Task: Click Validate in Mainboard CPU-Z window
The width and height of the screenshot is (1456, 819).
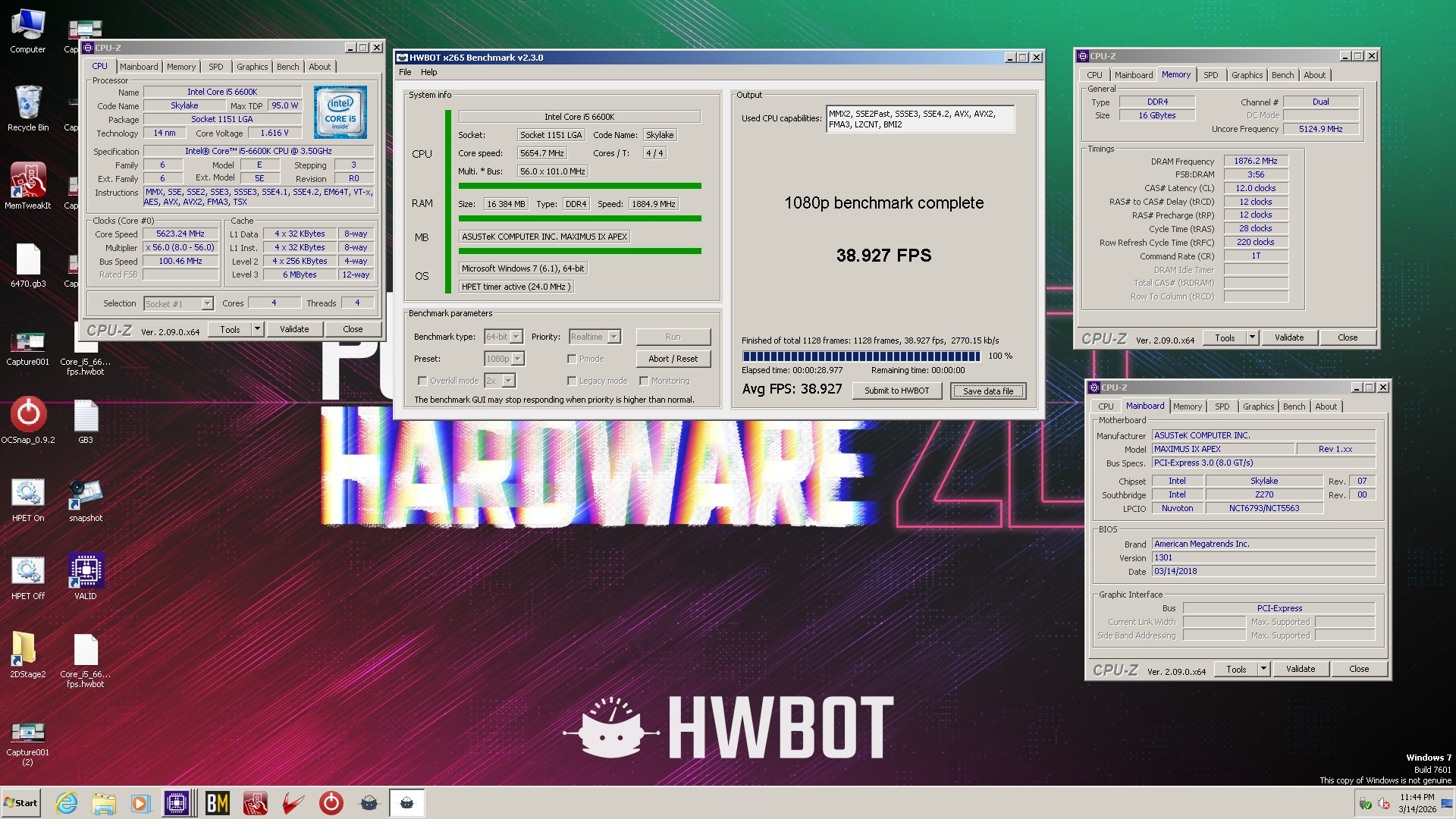Action: coord(1301,669)
